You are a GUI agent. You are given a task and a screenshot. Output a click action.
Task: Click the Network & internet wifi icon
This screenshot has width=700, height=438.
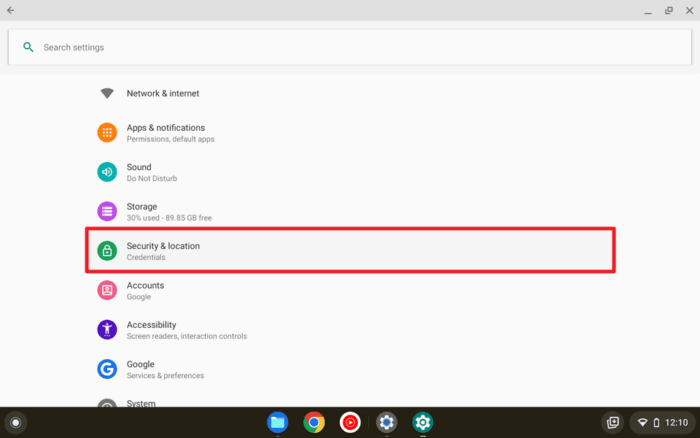tap(107, 93)
